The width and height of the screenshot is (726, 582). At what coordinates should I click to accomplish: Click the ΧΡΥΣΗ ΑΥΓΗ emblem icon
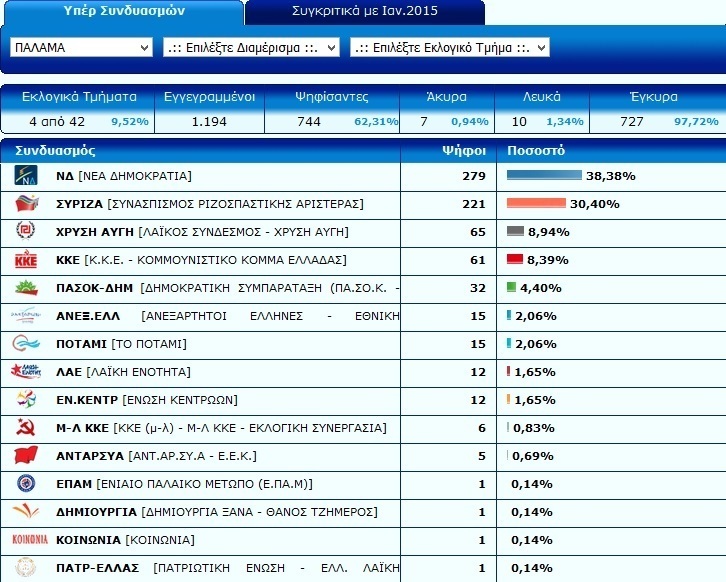coord(26,231)
